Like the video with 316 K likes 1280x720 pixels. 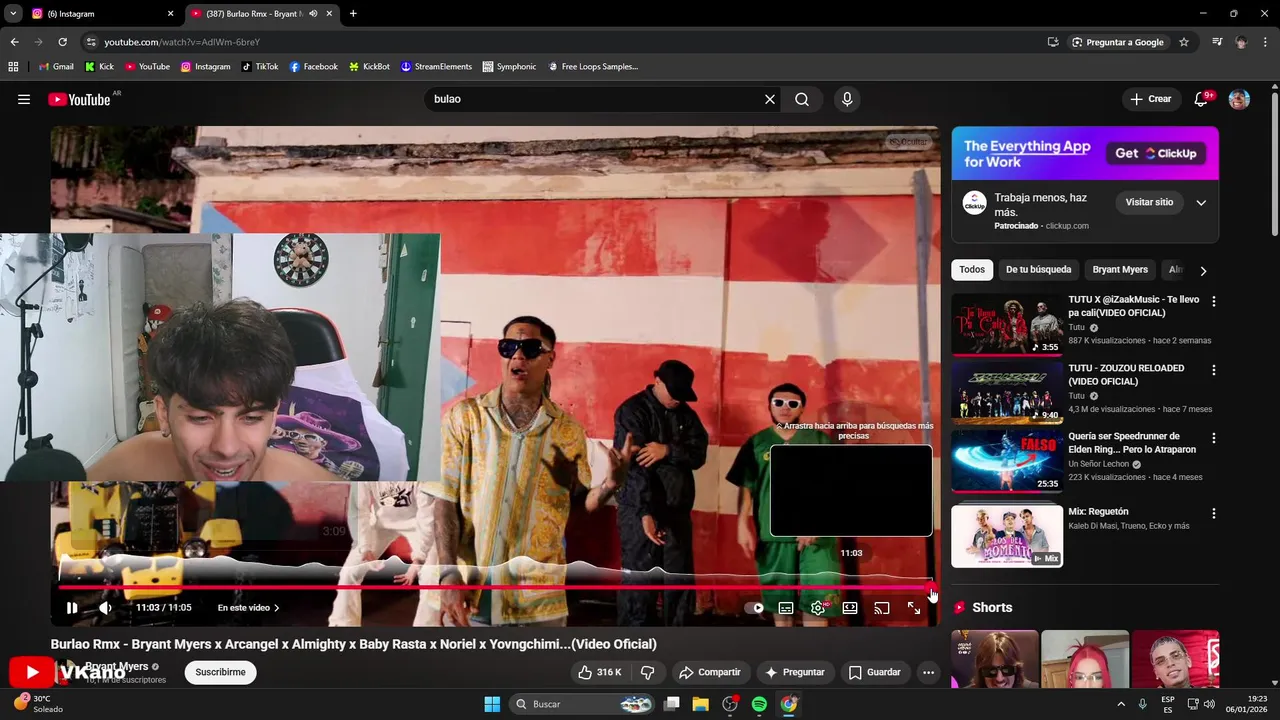600,672
